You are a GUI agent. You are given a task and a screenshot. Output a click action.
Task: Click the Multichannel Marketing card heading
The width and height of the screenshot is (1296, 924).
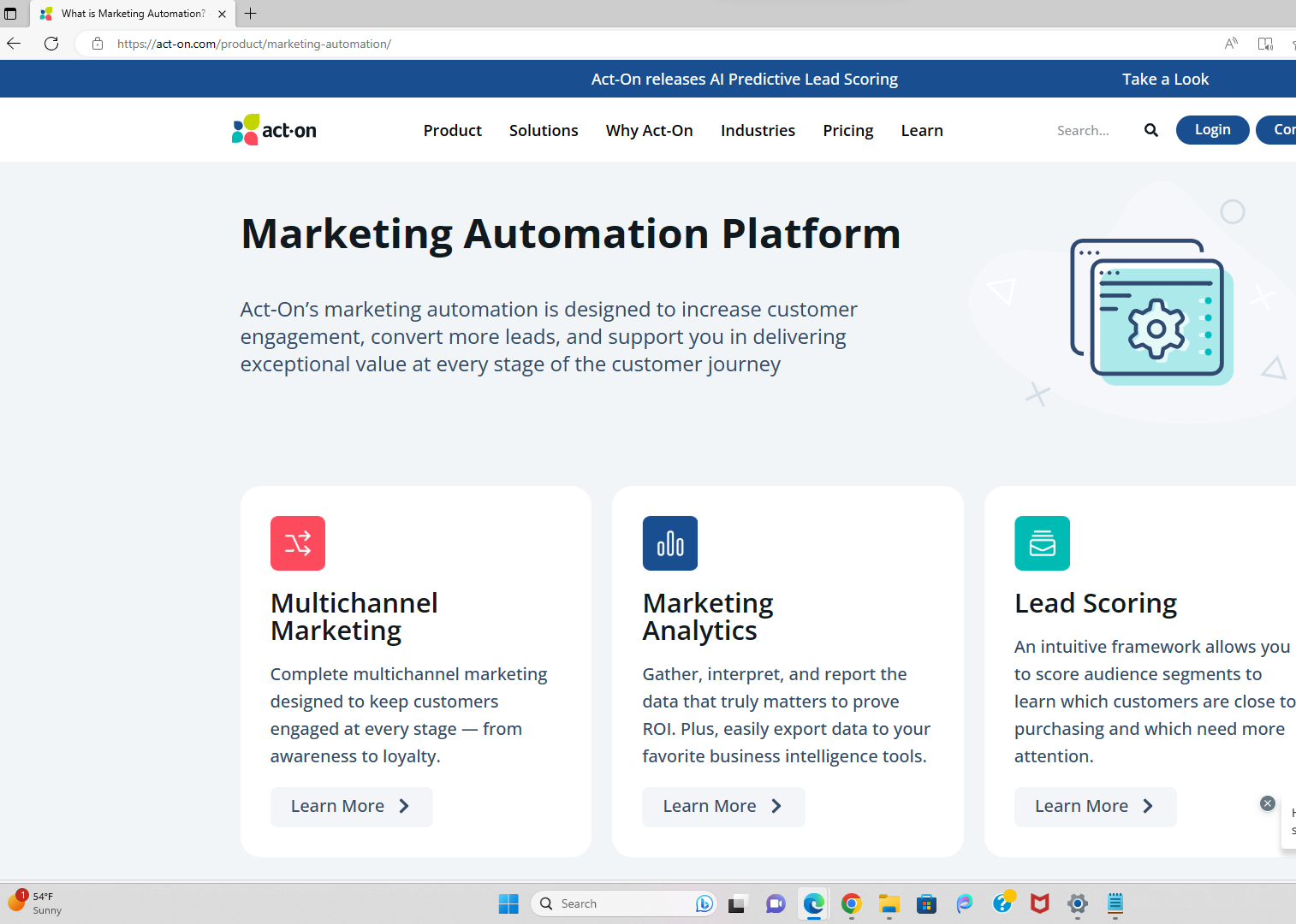(354, 617)
